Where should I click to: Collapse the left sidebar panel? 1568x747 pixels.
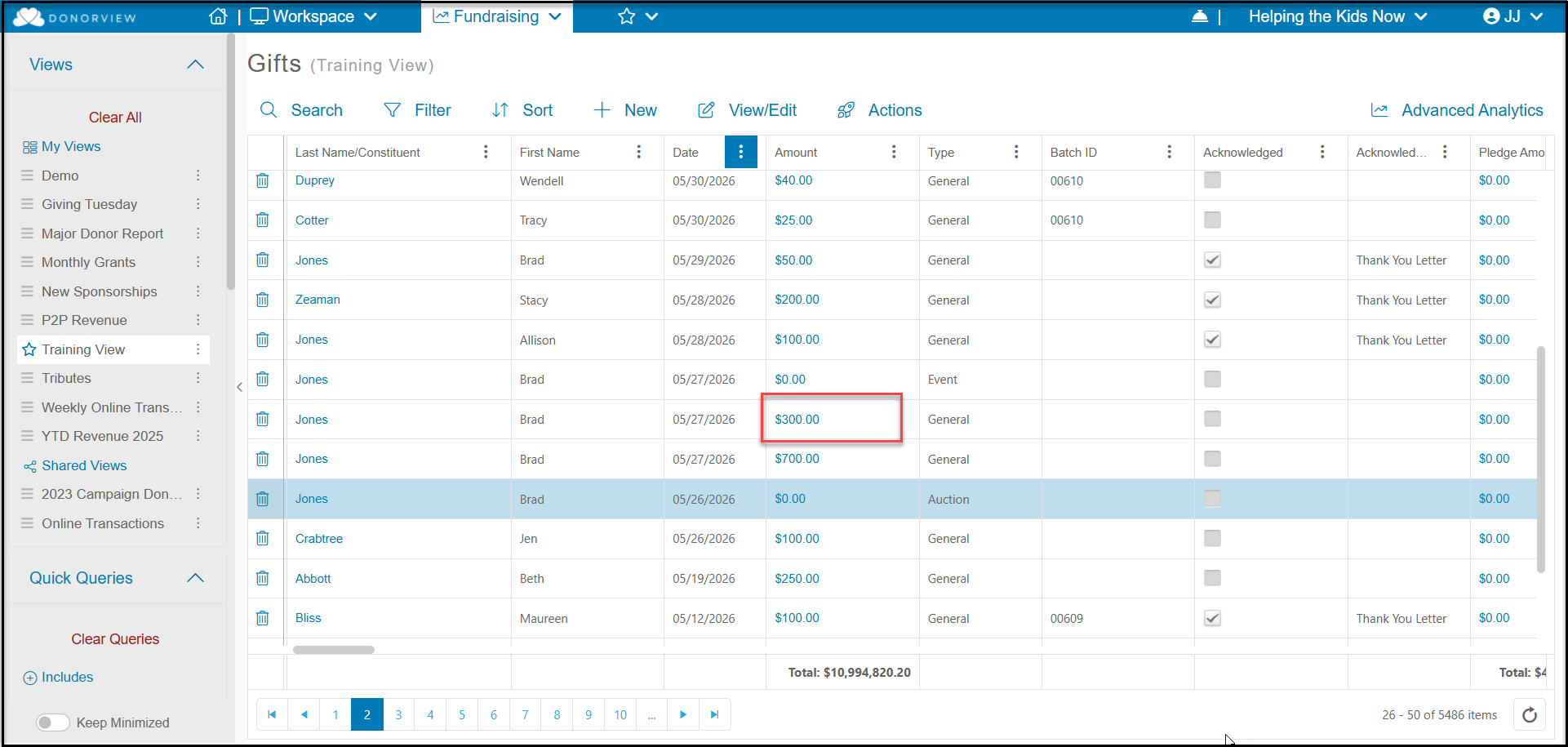point(239,387)
